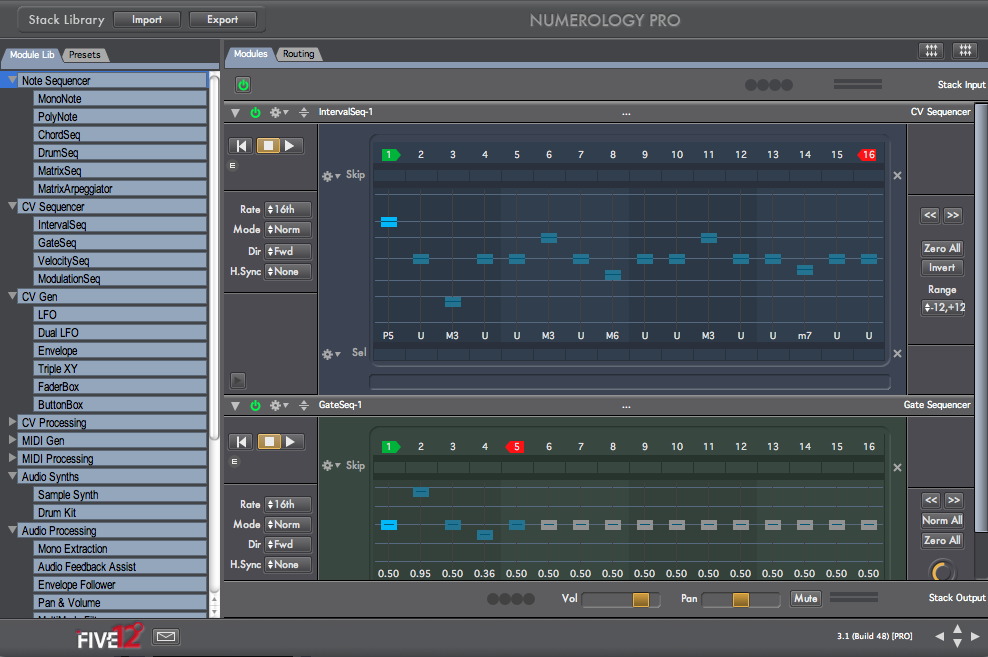
Task: Collapse the GateSeq-1 module with disclosure triangle
Action: click(x=236, y=405)
